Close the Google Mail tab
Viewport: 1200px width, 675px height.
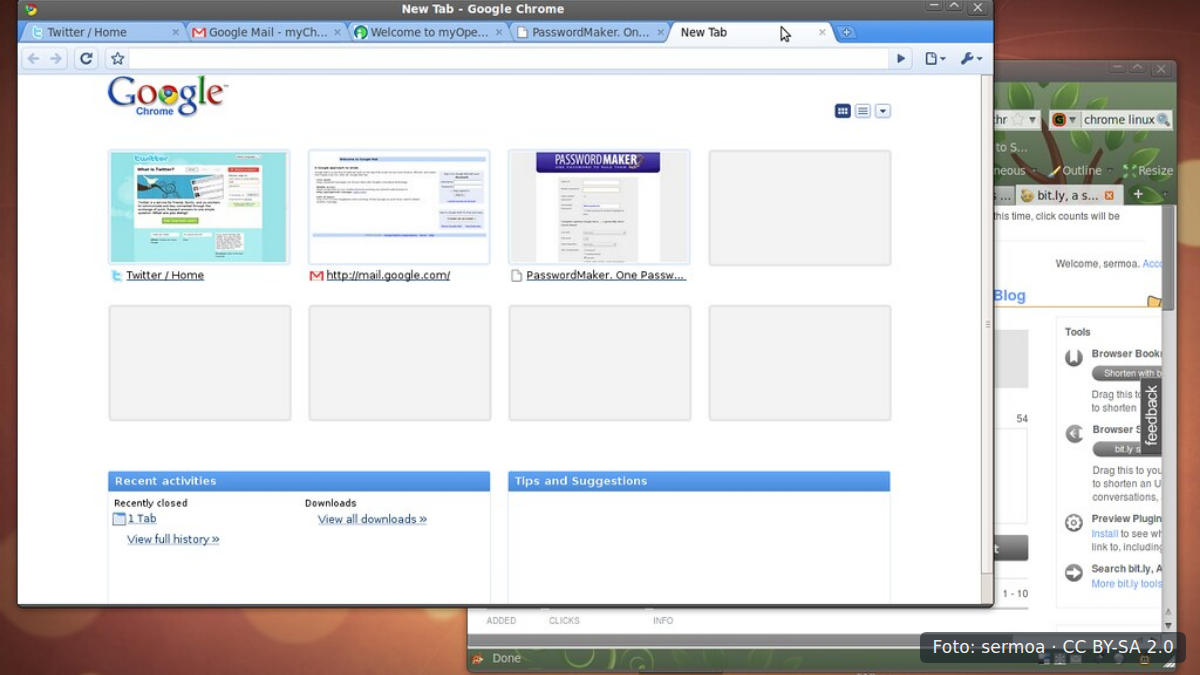coord(337,32)
